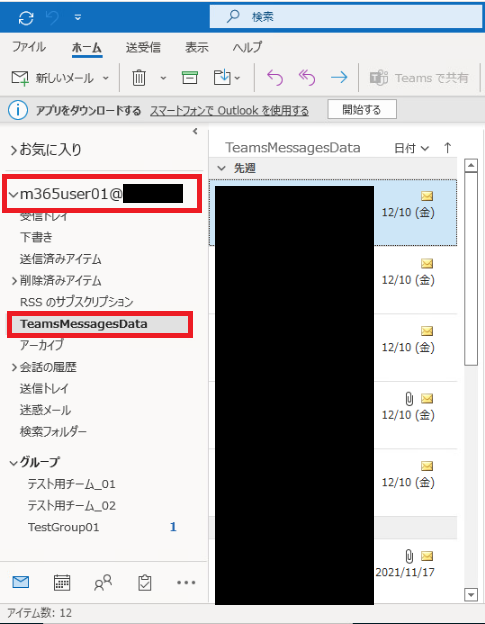Switch to the 送受信 ribbon tab
The image size is (485, 624).
coord(143,48)
